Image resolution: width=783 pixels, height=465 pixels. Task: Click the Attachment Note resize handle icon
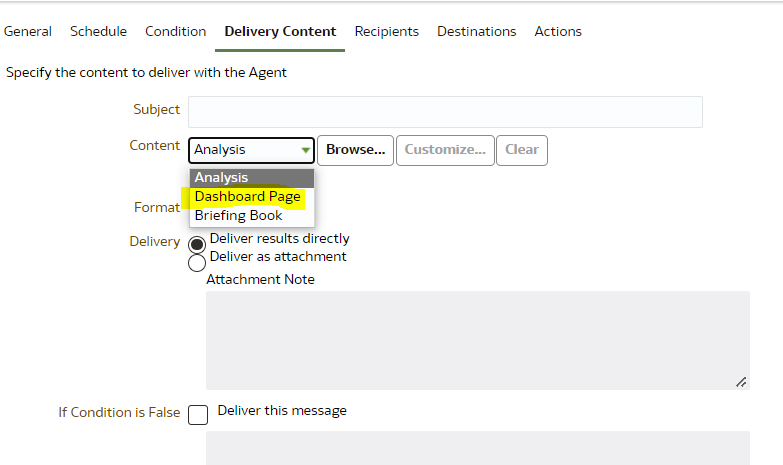click(x=741, y=382)
